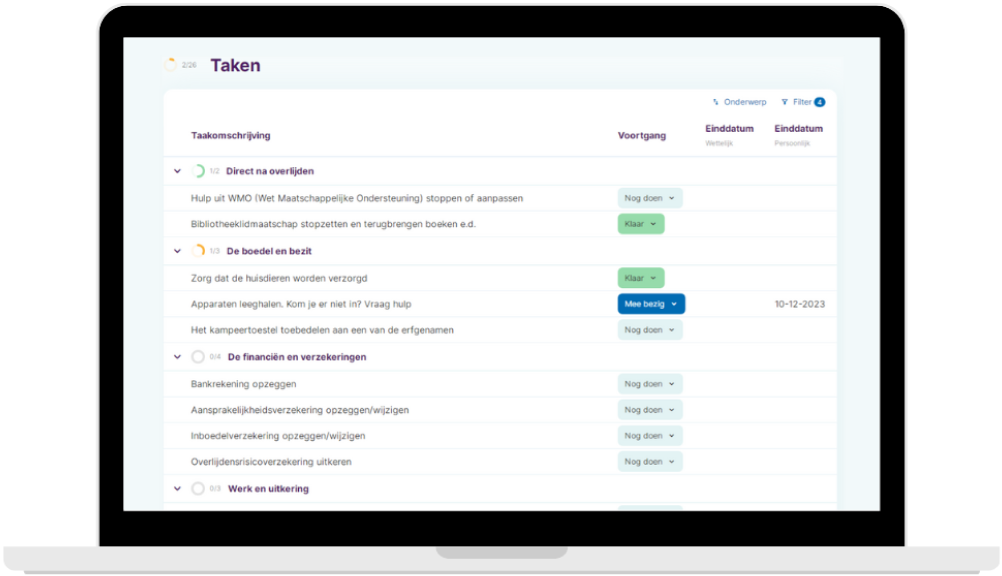The image size is (1002, 576).
Task: Collapse the Direct na overlijden section
Action: point(178,171)
